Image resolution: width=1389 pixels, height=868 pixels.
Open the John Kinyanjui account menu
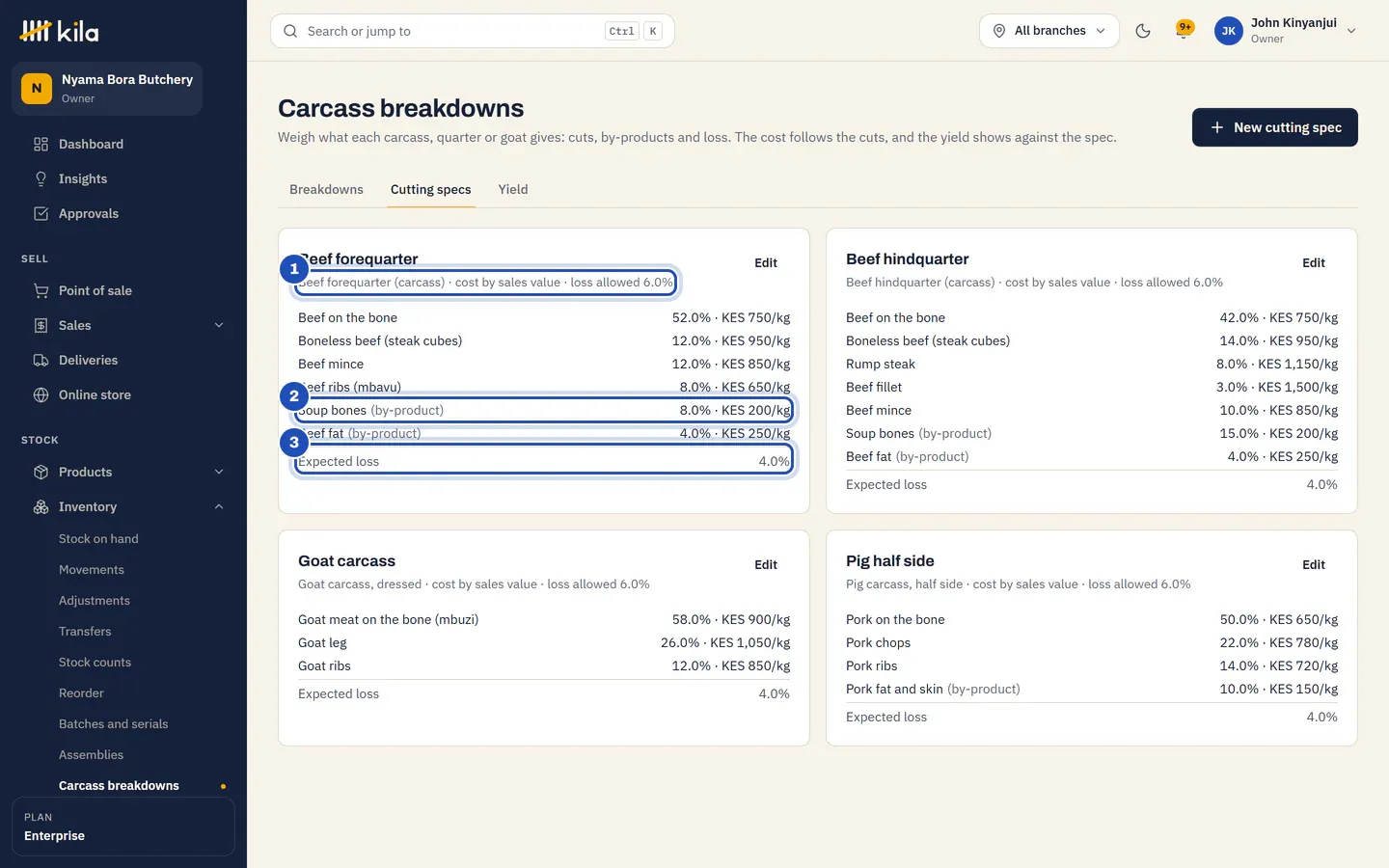1286,31
